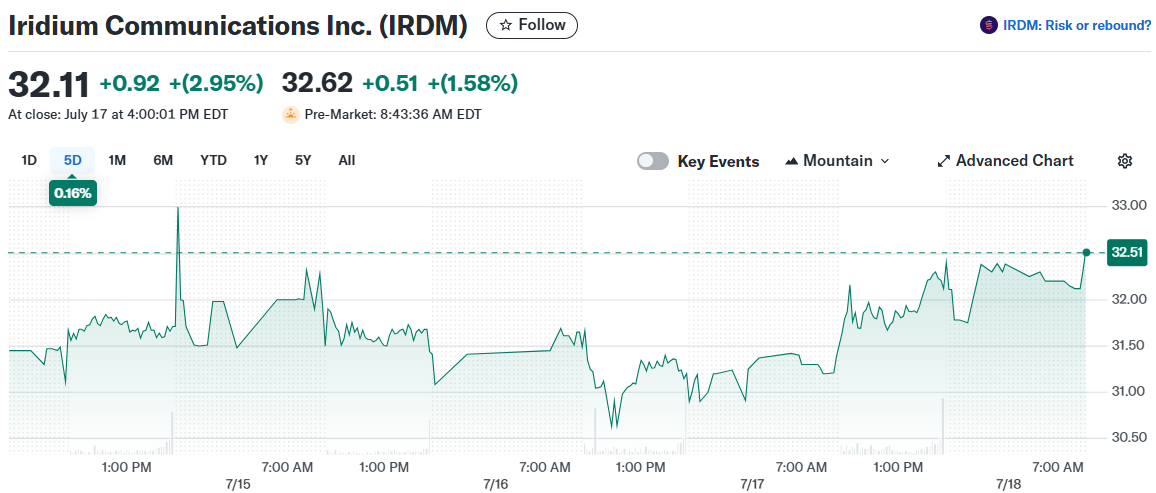
Task: Click the 7/15 date axis label
Action: (240, 484)
